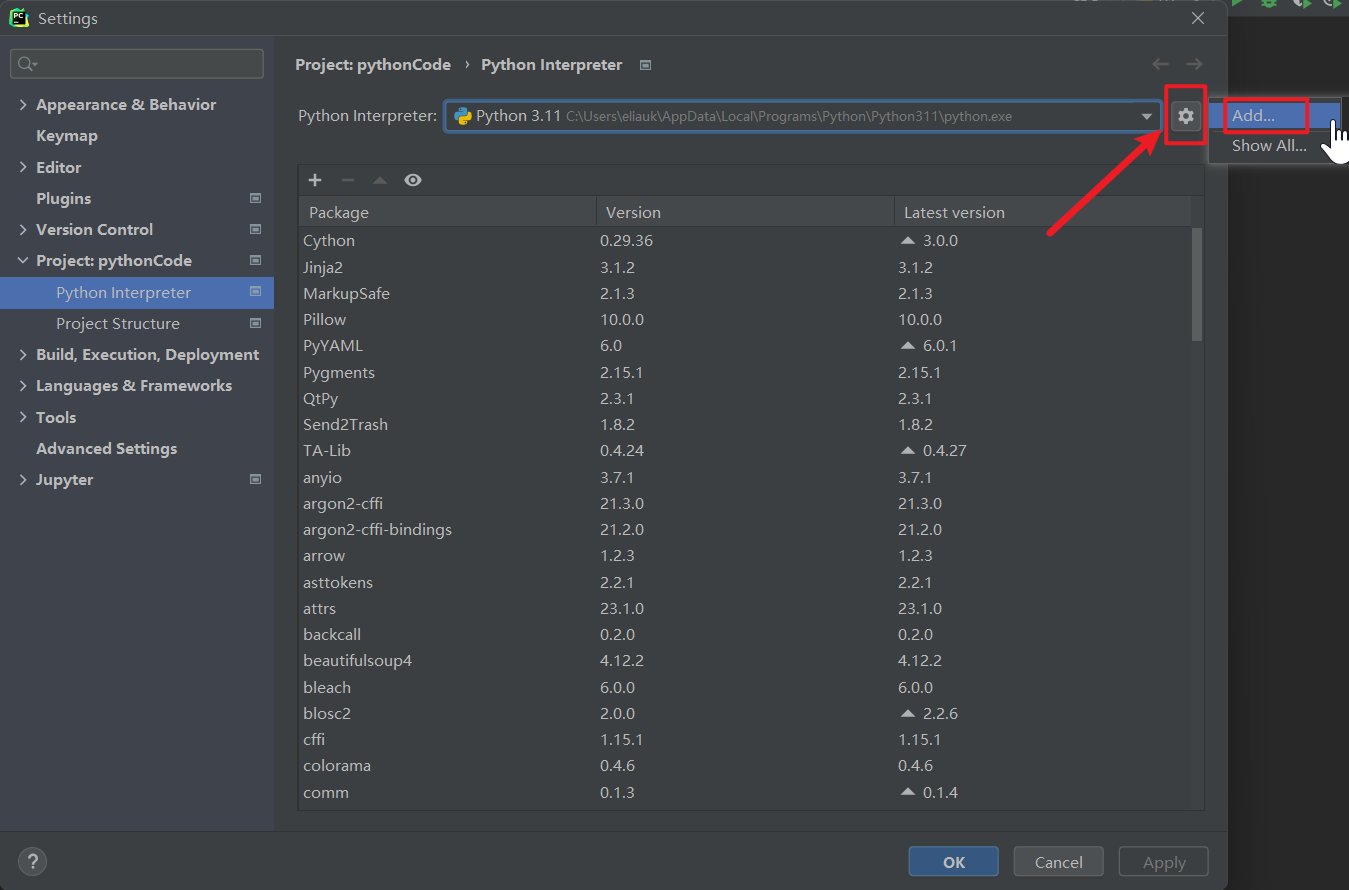Click the plus icon to install package
The image size is (1349, 890).
click(x=315, y=180)
